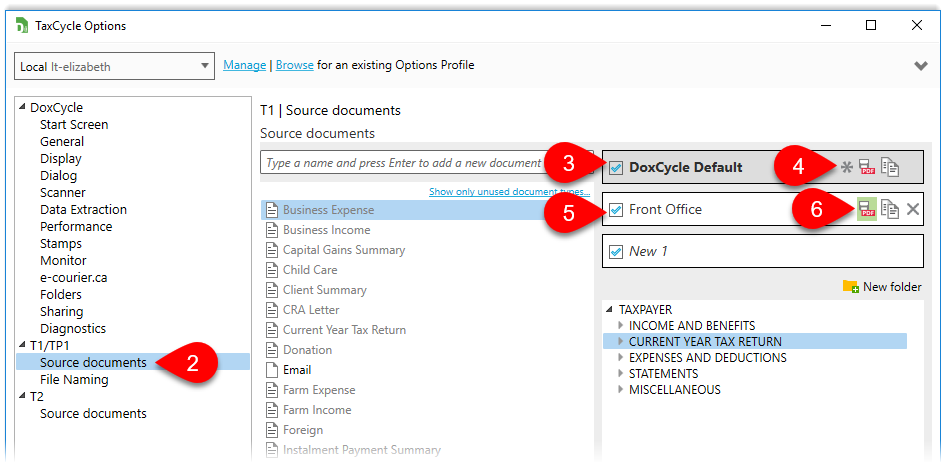Click the Child Care document icon
Viewport: 946px width, 463px height.
271,270
